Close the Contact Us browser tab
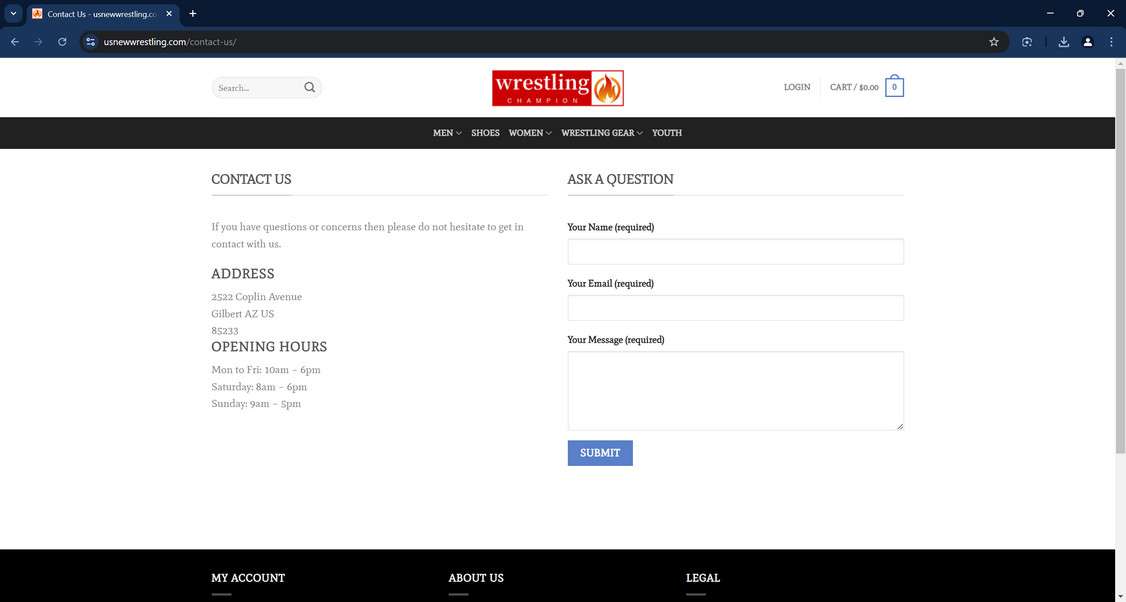The height and width of the screenshot is (602, 1126). click(x=169, y=14)
